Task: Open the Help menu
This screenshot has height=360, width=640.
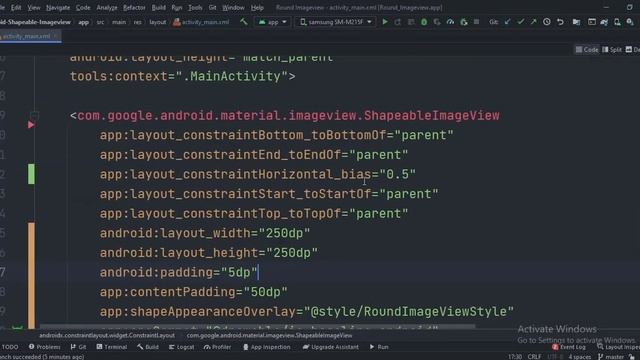Action: point(257,7)
